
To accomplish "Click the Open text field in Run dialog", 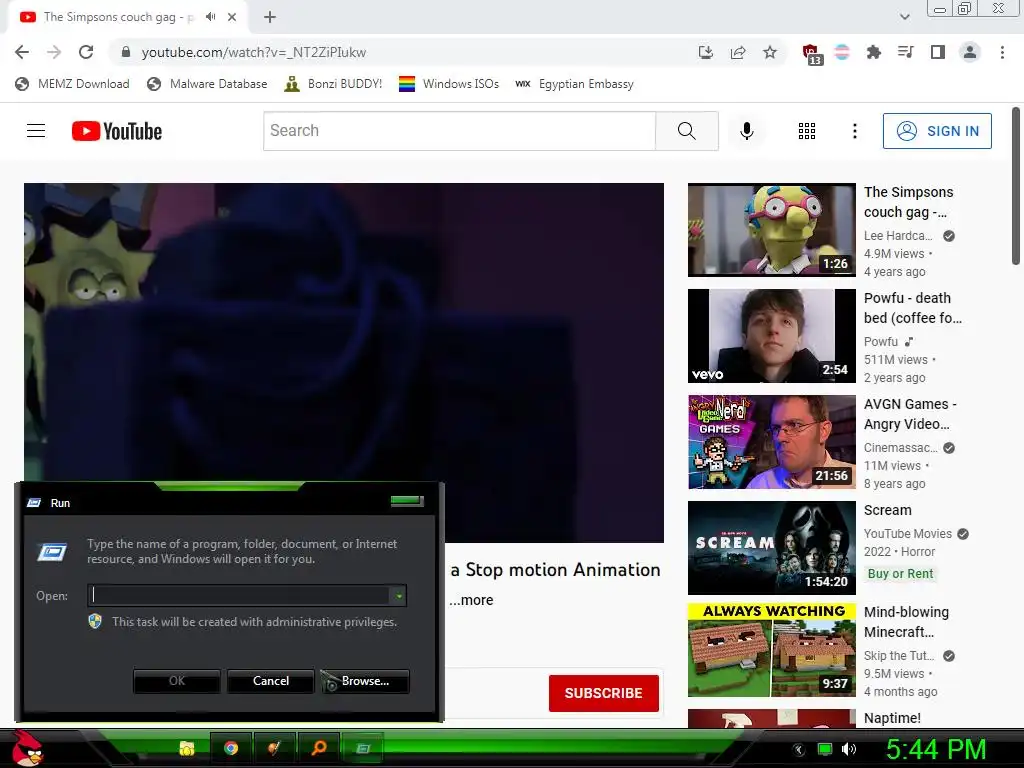I will [239, 595].
